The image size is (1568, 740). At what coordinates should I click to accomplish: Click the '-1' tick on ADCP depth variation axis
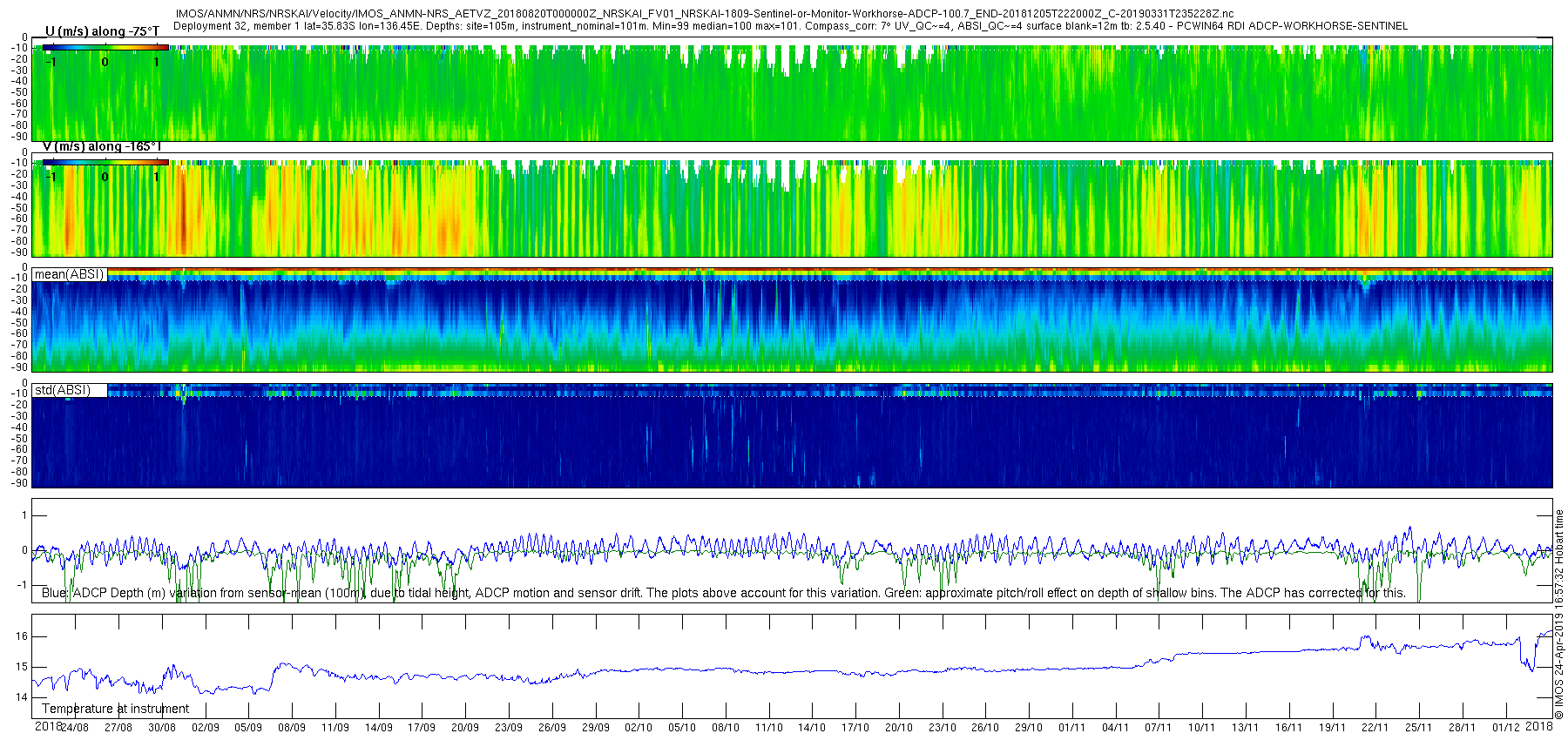22,585
